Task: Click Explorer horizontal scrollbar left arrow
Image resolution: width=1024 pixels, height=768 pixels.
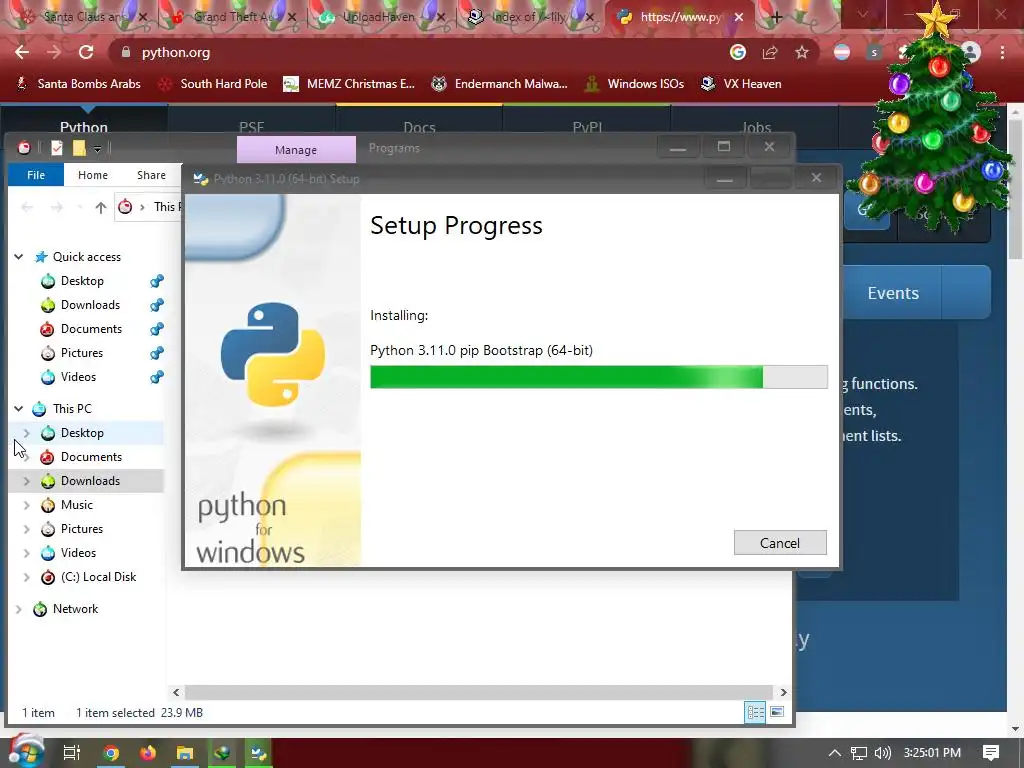Action: point(176,692)
